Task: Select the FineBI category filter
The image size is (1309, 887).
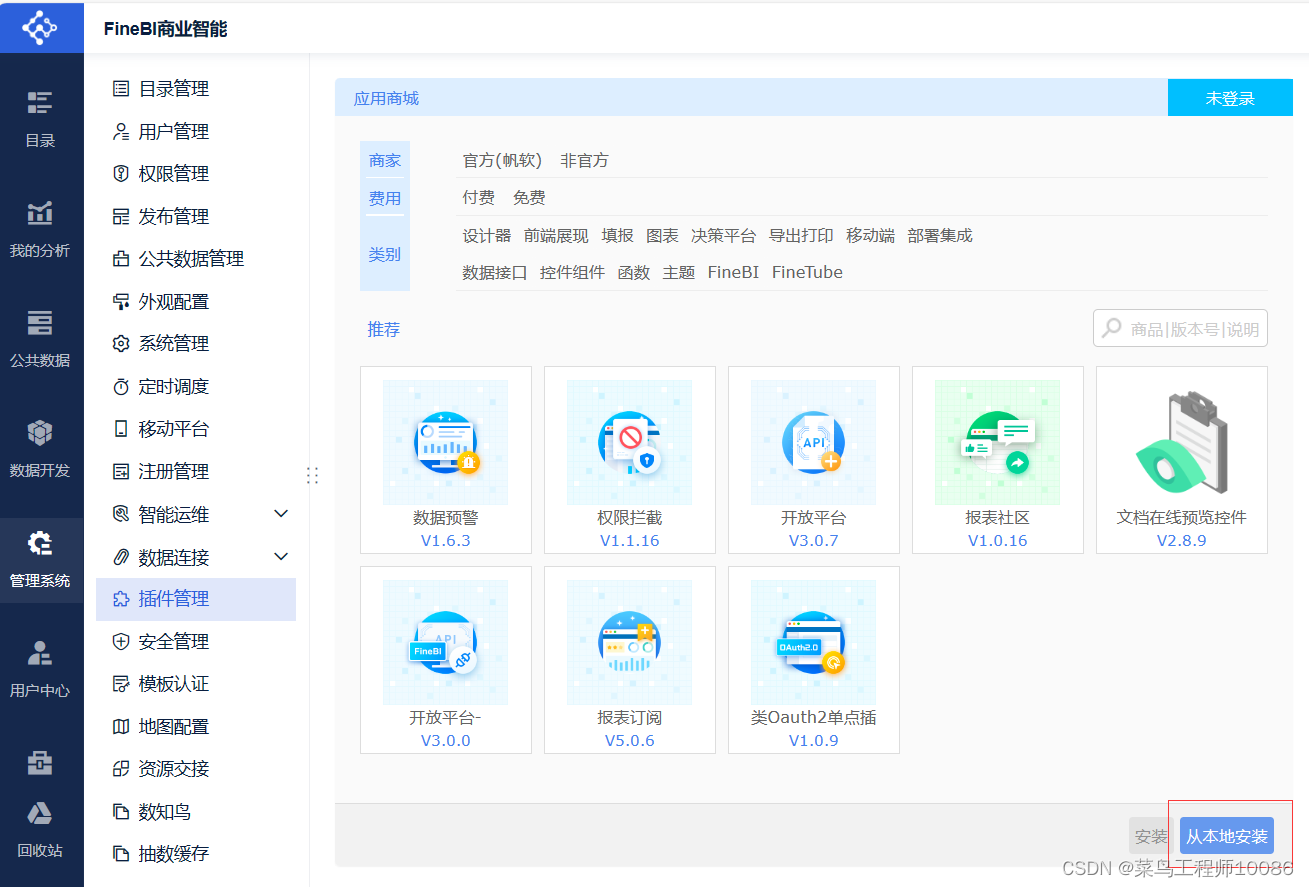Action: click(733, 272)
